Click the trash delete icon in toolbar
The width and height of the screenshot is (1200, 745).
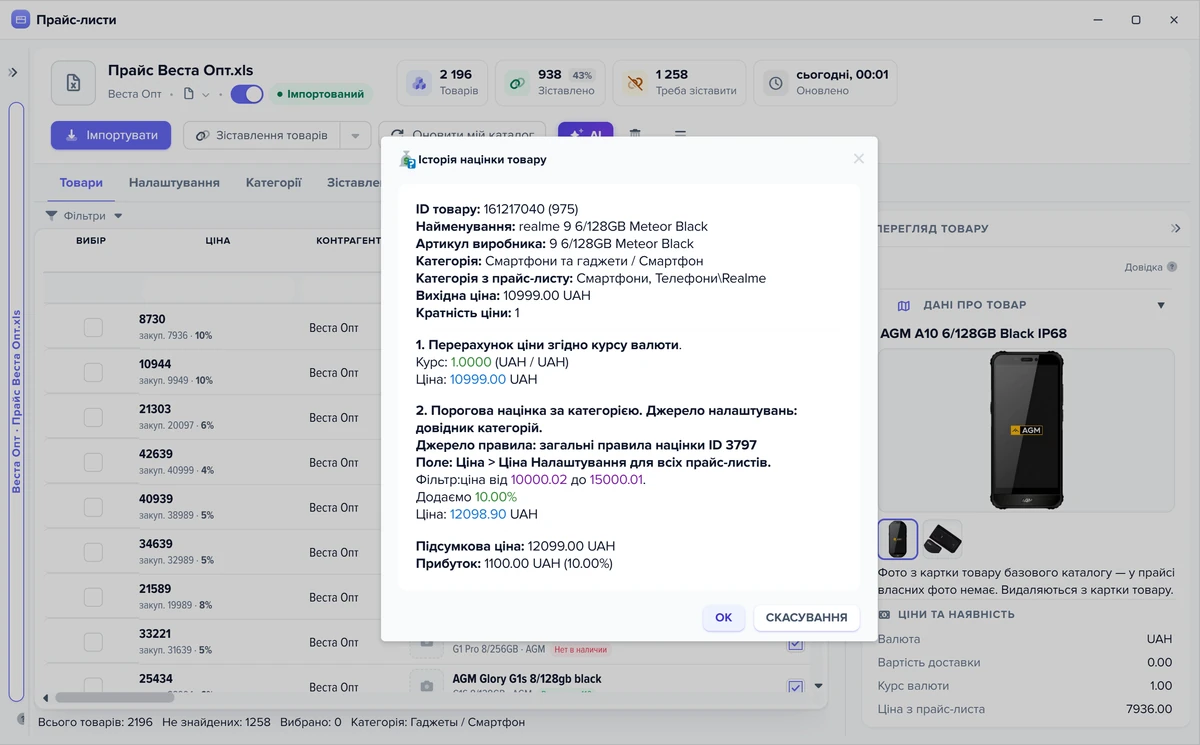pyautogui.click(x=634, y=135)
